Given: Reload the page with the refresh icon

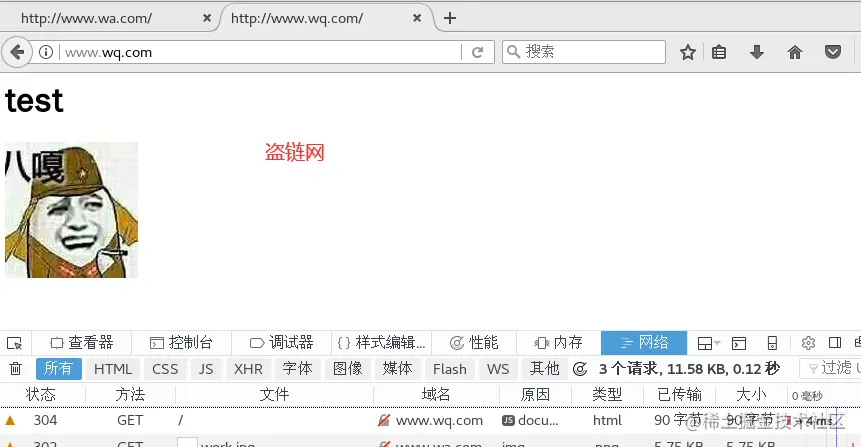Looking at the screenshot, I should 477,52.
